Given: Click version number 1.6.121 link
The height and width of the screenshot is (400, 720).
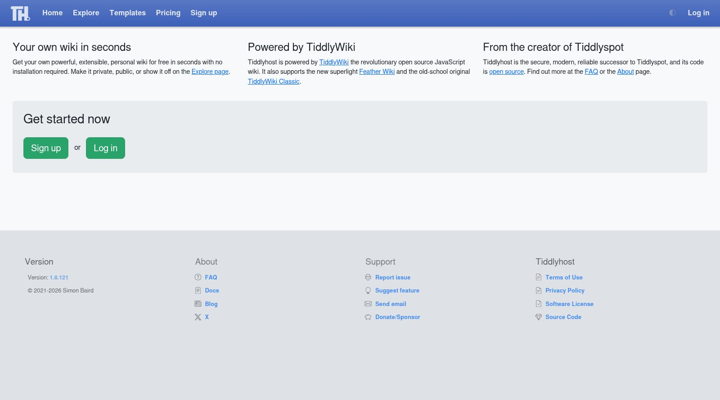Looking at the screenshot, I should tap(59, 277).
